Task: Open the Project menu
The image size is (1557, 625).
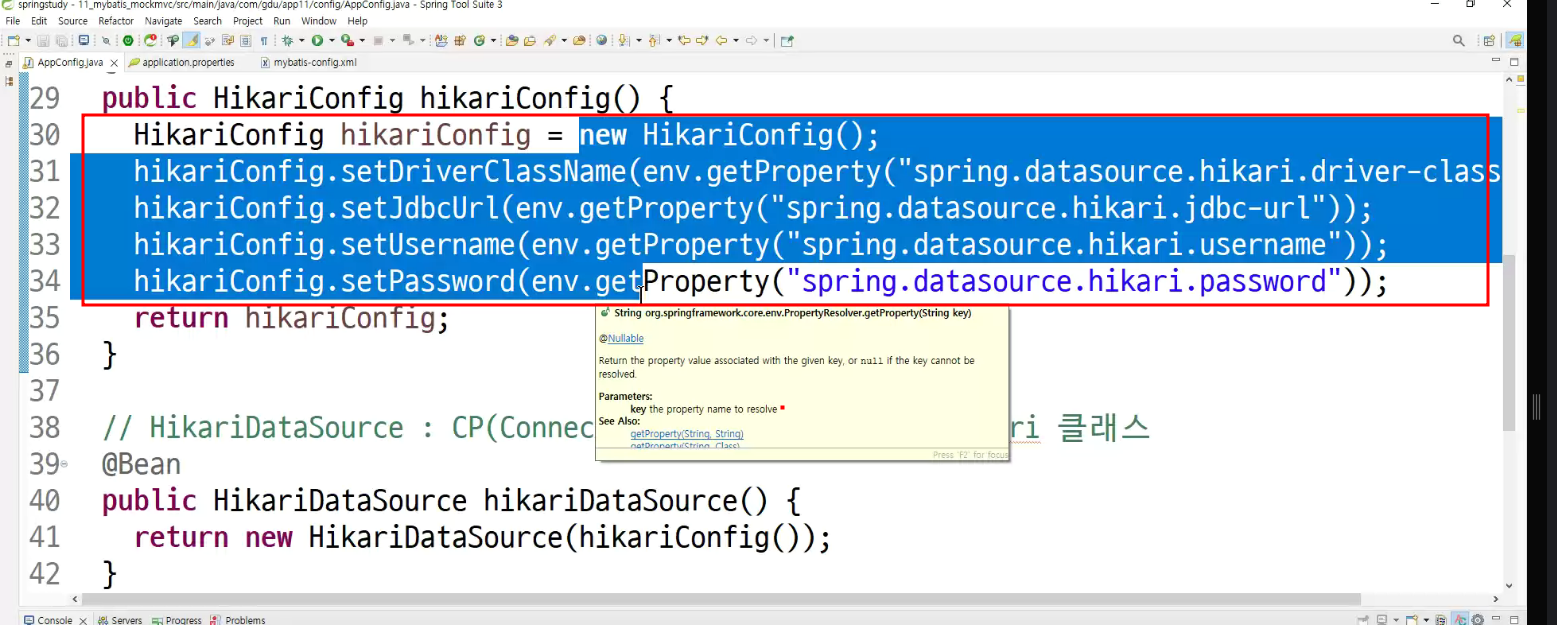Action: 248,20
